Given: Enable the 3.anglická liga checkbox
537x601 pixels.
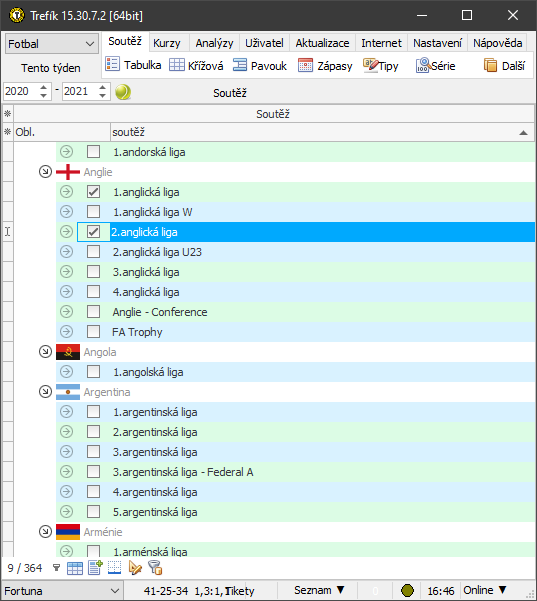Looking at the screenshot, I should click(x=94, y=272).
